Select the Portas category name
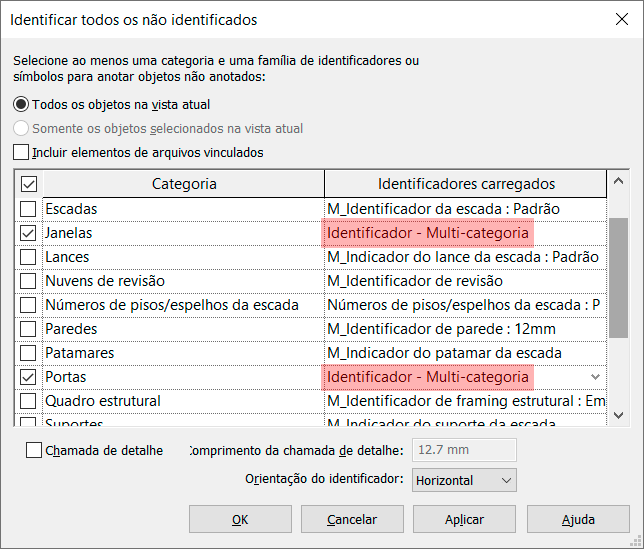The width and height of the screenshot is (644, 549). (66, 377)
